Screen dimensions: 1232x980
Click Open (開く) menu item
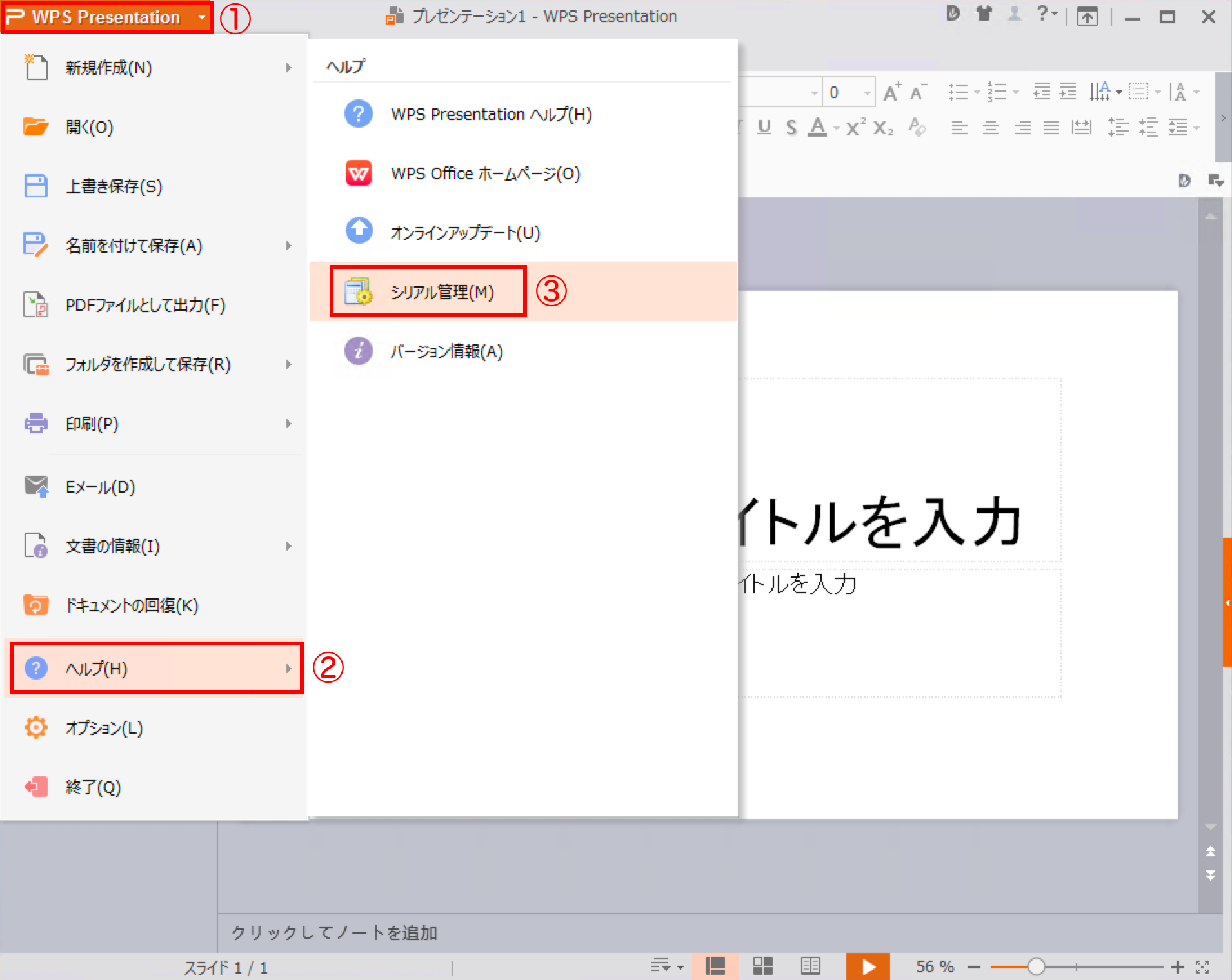[x=155, y=127]
